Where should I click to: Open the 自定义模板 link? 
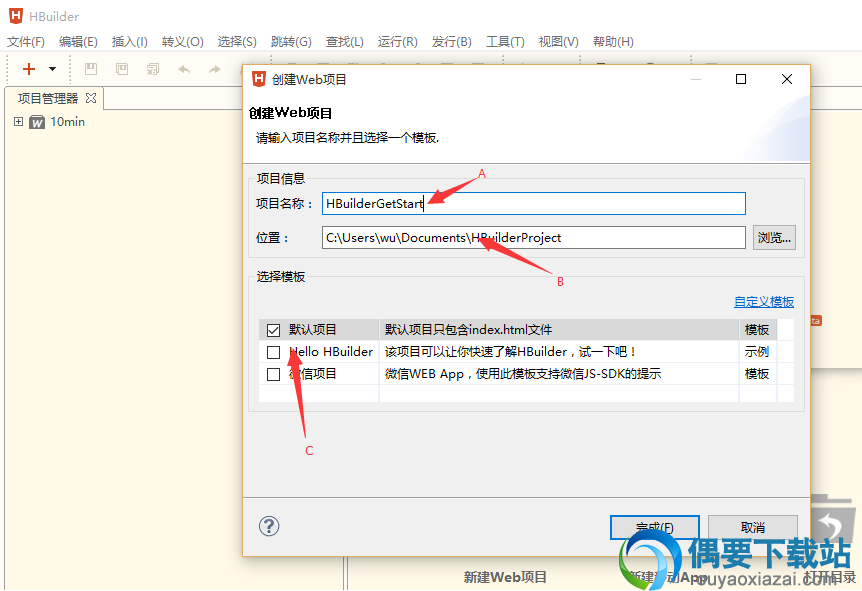click(764, 302)
